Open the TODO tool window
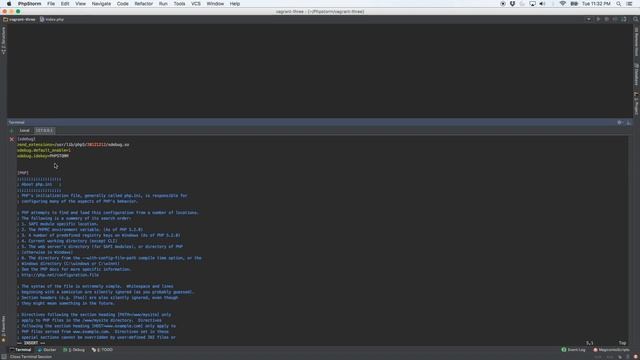The image size is (640, 360). [x=102, y=350]
